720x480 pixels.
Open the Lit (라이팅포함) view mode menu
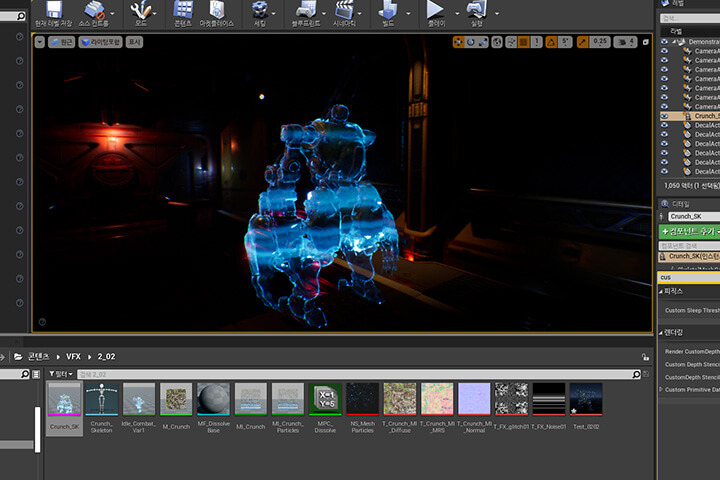(x=100, y=42)
